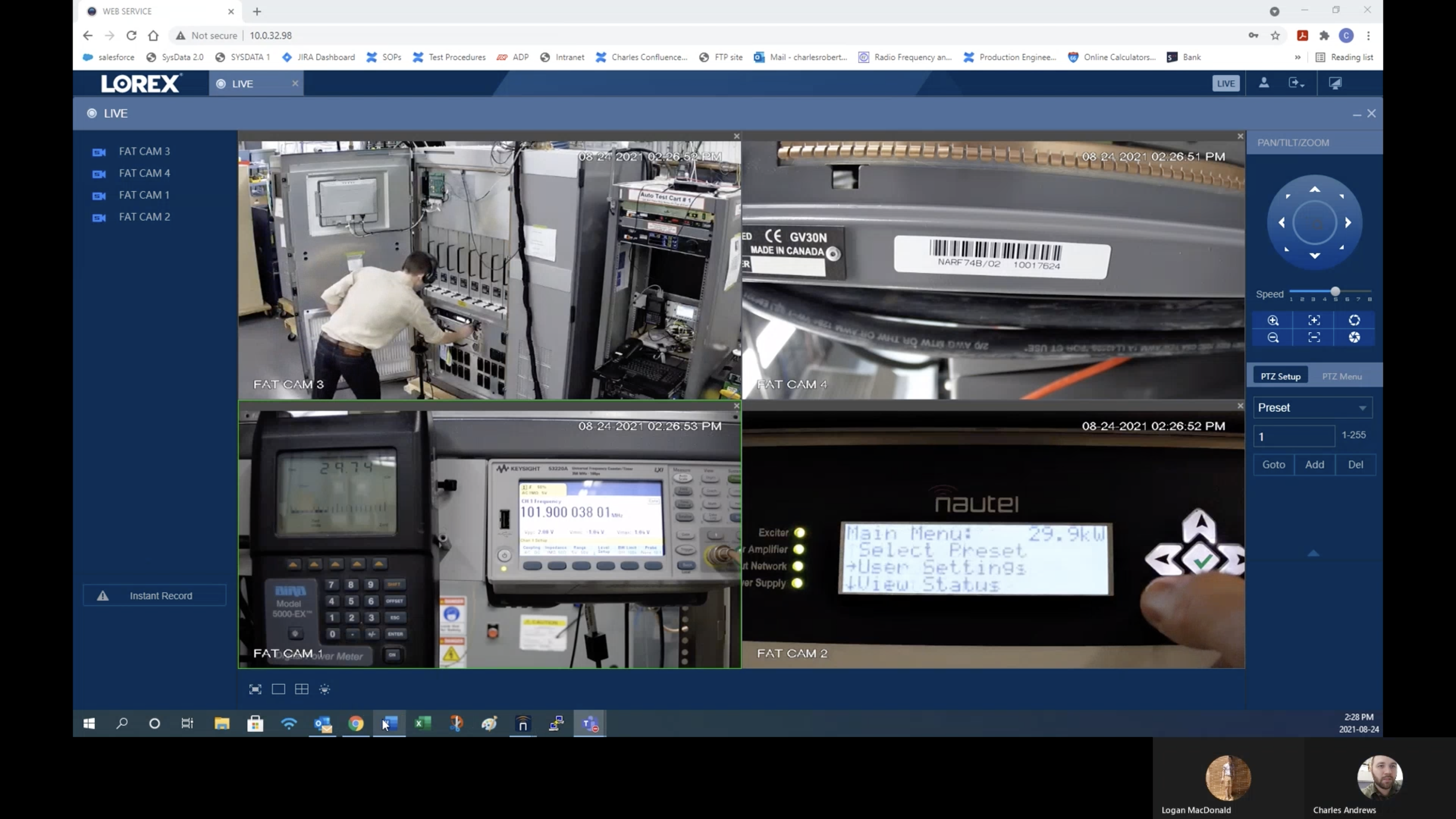Open the monitor display icon in Lorex header
This screenshot has width=1456, height=819.
pos(1335,83)
